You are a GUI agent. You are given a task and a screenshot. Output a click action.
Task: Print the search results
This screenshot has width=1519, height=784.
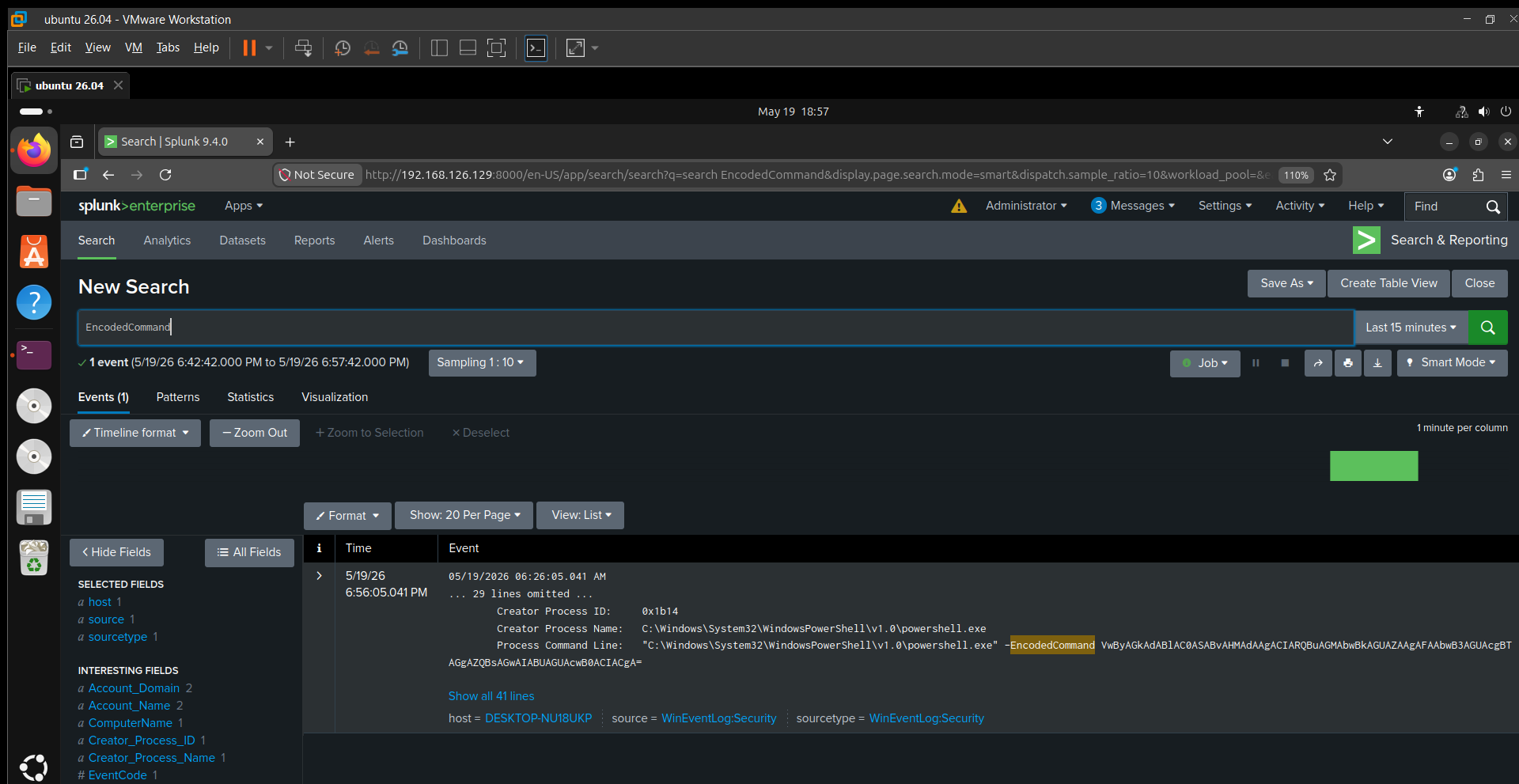click(x=1348, y=363)
